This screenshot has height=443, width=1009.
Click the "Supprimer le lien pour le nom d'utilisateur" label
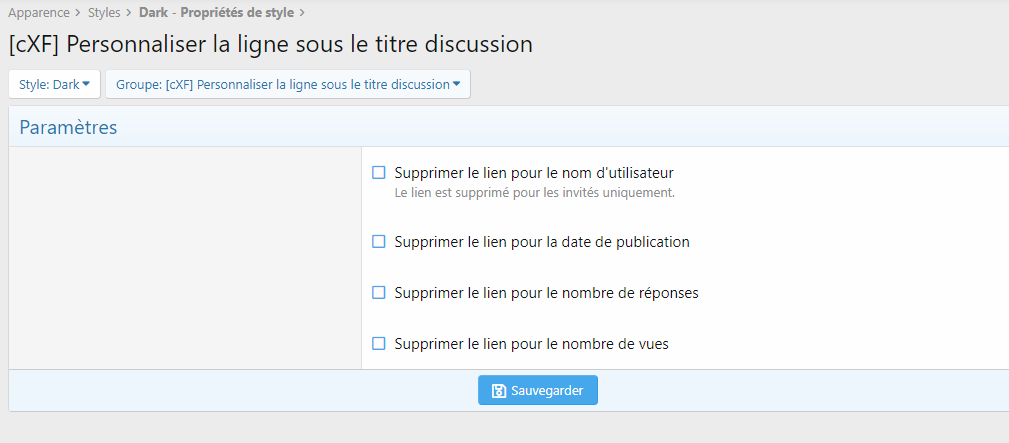(534, 173)
